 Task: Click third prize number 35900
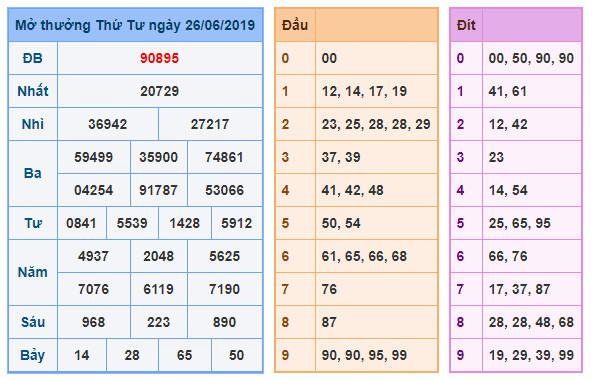158,157
